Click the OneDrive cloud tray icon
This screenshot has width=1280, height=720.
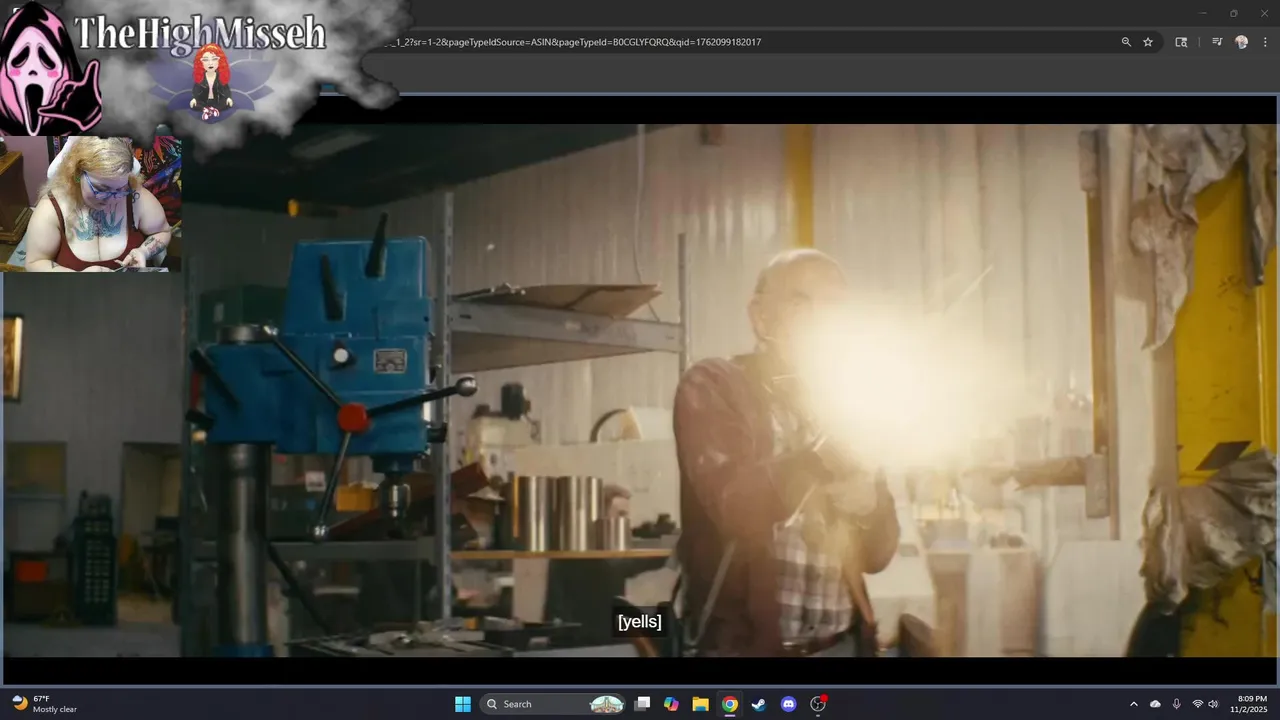pos(1155,704)
